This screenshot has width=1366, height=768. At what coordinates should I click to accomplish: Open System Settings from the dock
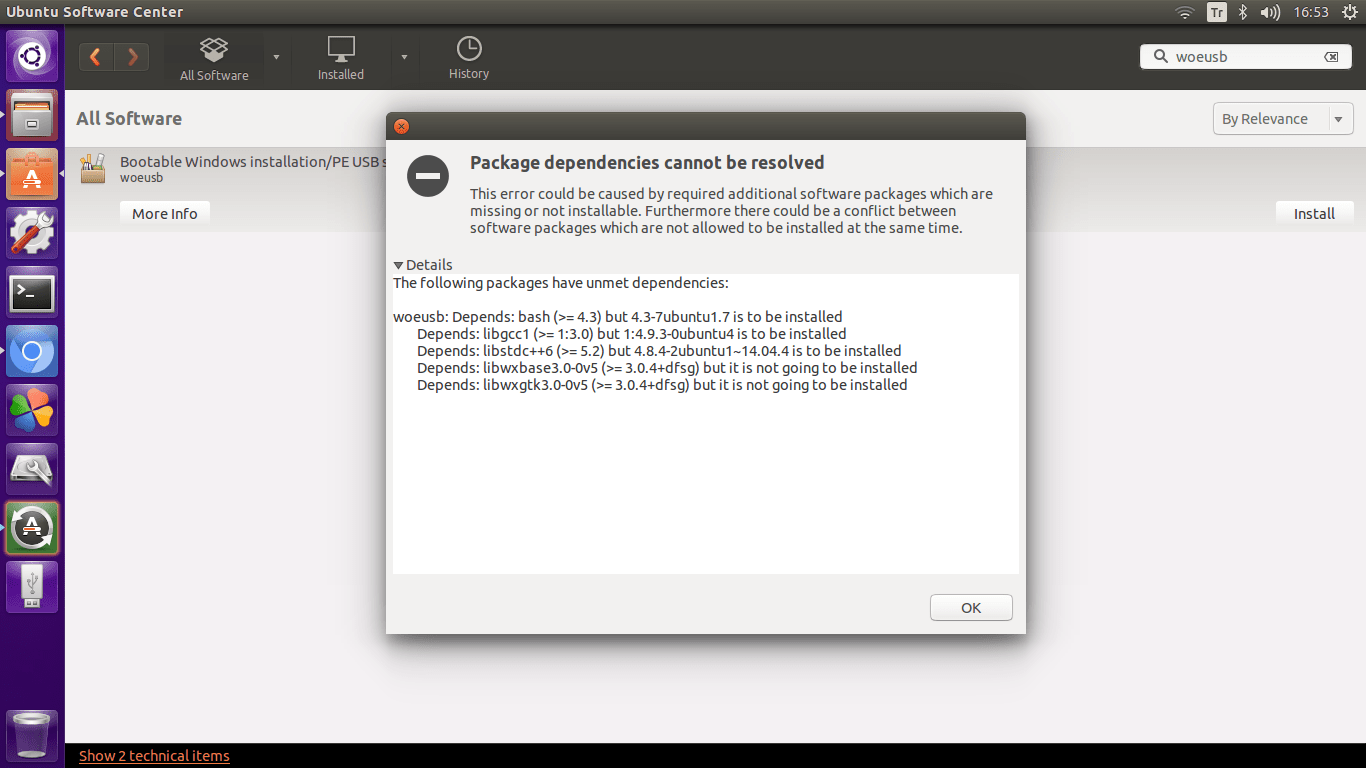[x=33, y=233]
